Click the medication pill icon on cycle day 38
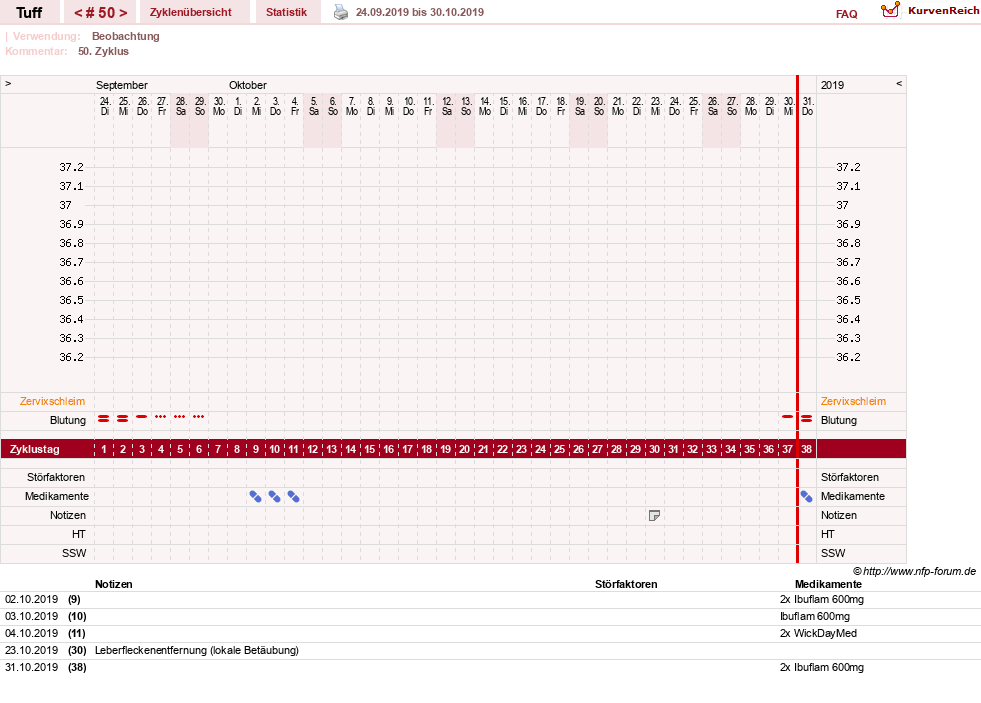 (x=806, y=497)
